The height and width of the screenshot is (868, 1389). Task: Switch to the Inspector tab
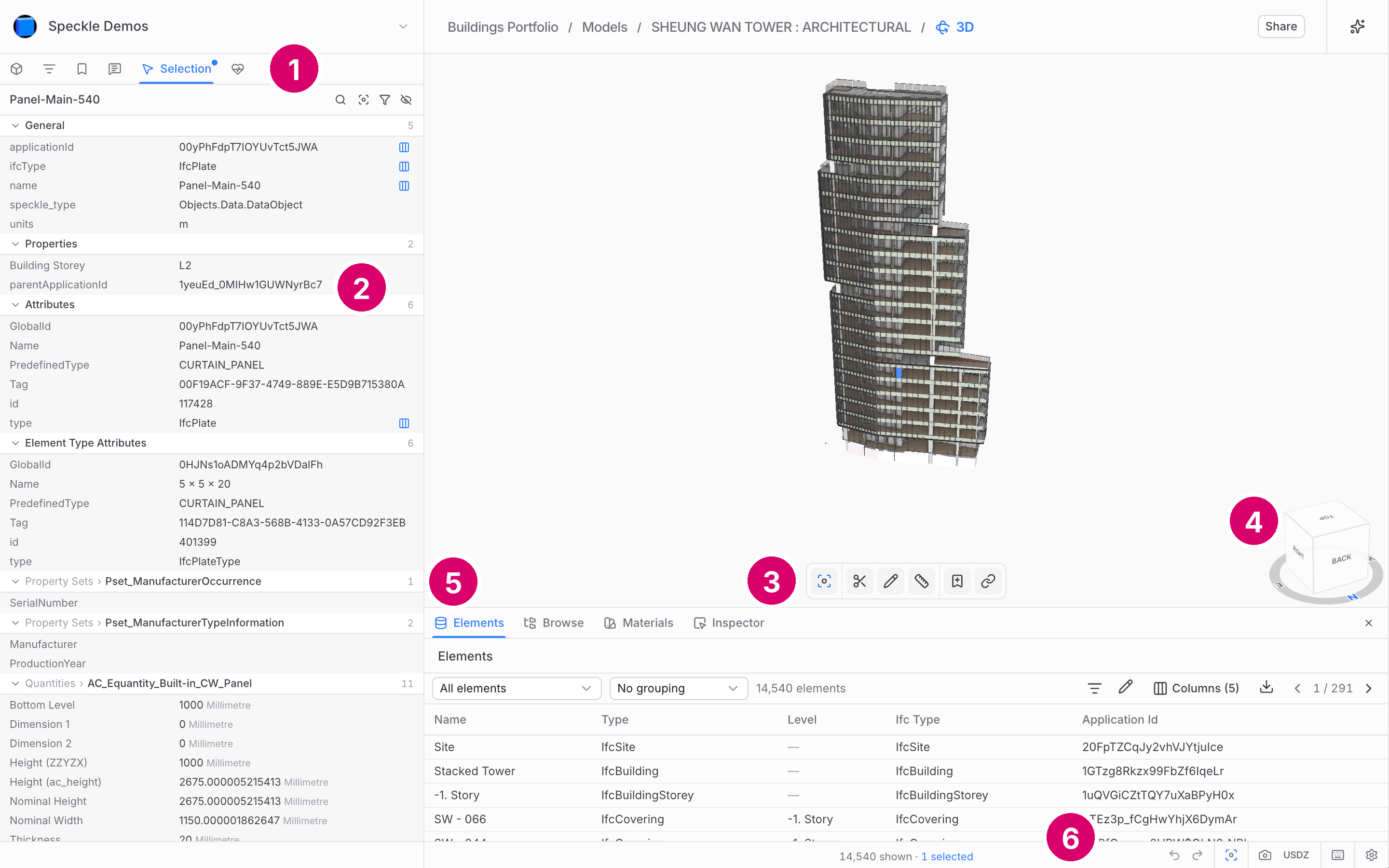tap(729, 623)
